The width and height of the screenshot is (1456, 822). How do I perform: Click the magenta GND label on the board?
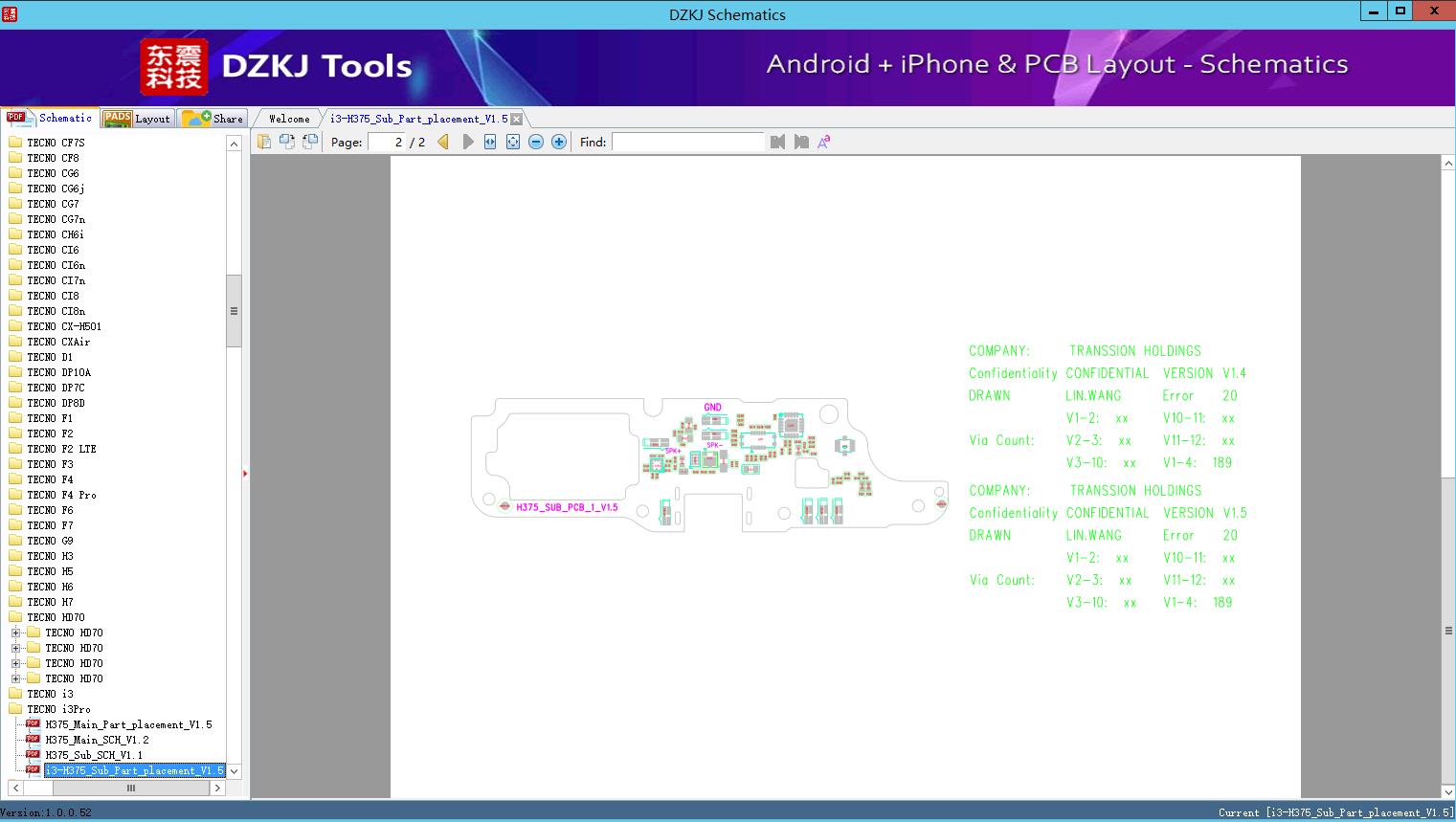click(712, 407)
